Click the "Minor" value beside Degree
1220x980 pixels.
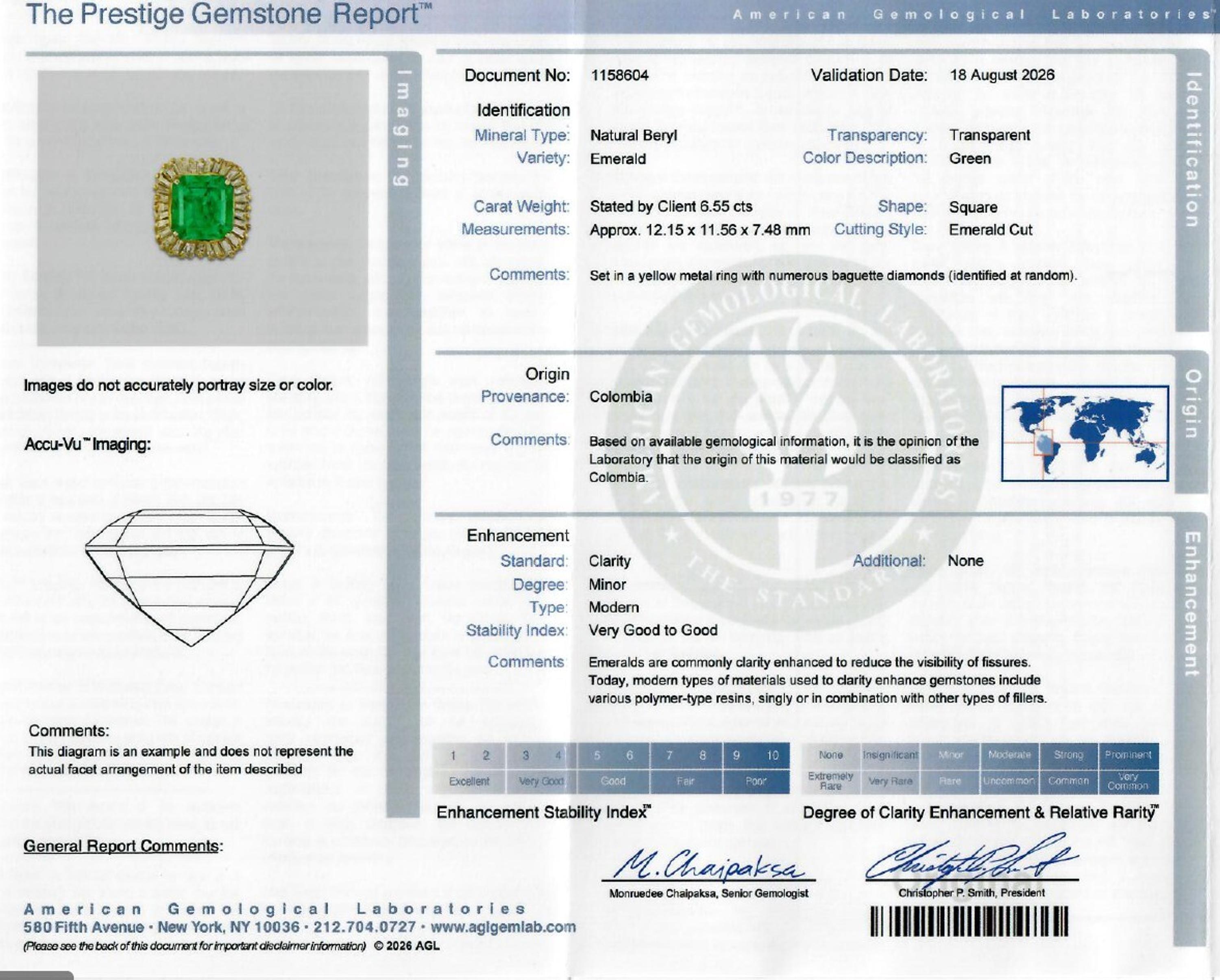tap(607, 585)
